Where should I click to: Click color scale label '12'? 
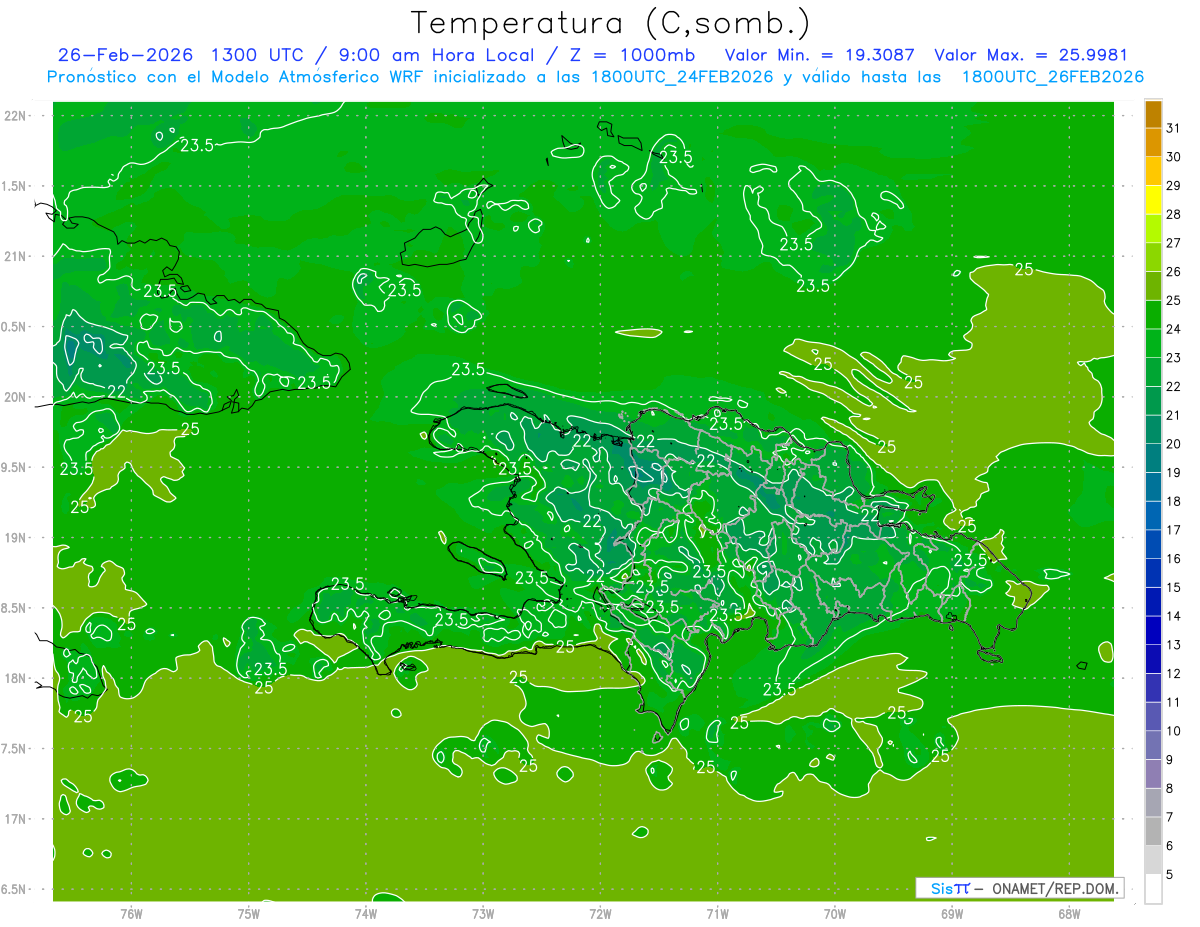[x=1174, y=674]
